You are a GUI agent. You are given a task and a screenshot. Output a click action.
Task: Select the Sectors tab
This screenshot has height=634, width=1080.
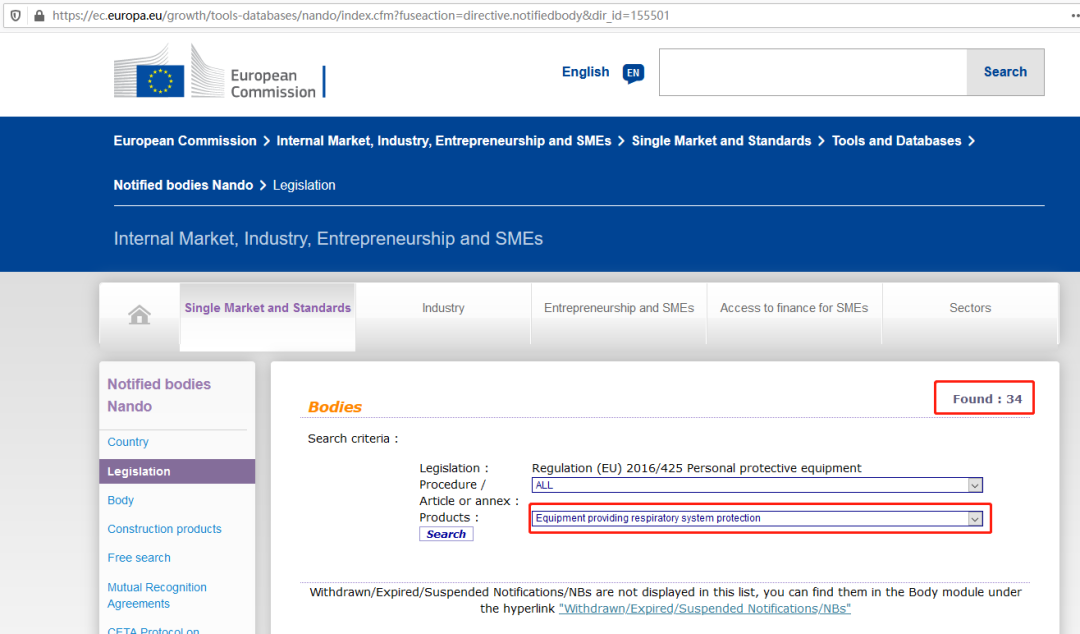tap(970, 308)
